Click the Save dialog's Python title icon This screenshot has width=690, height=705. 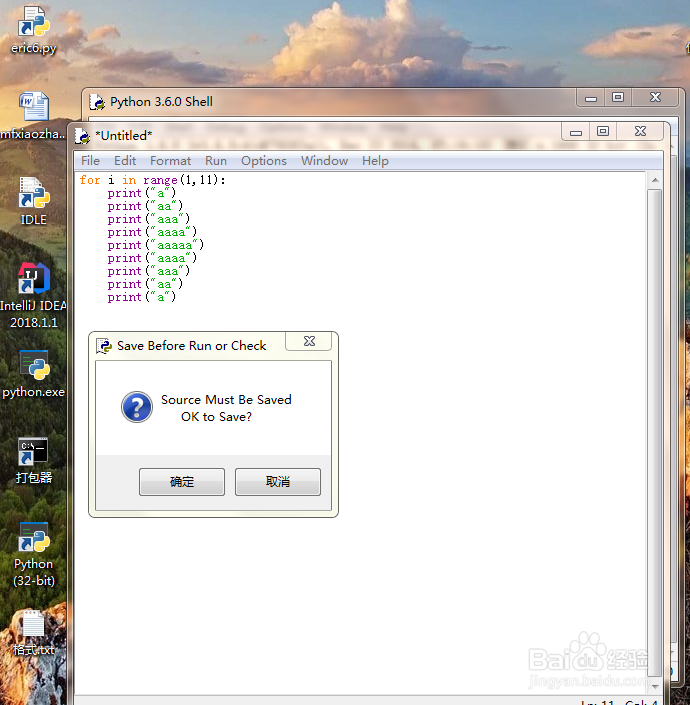click(x=104, y=346)
